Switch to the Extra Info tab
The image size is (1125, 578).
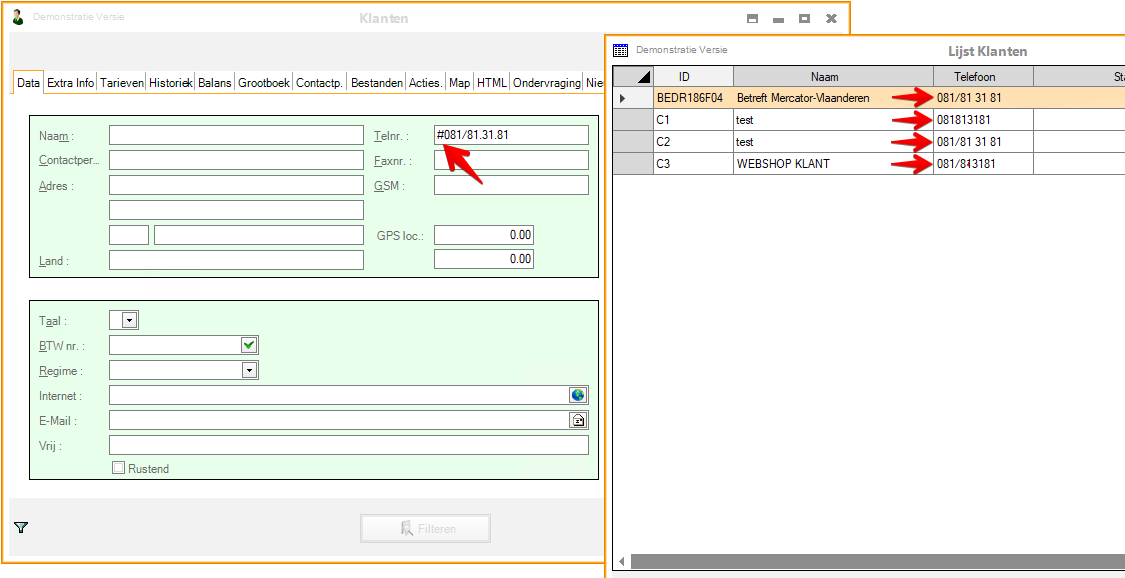[x=71, y=83]
